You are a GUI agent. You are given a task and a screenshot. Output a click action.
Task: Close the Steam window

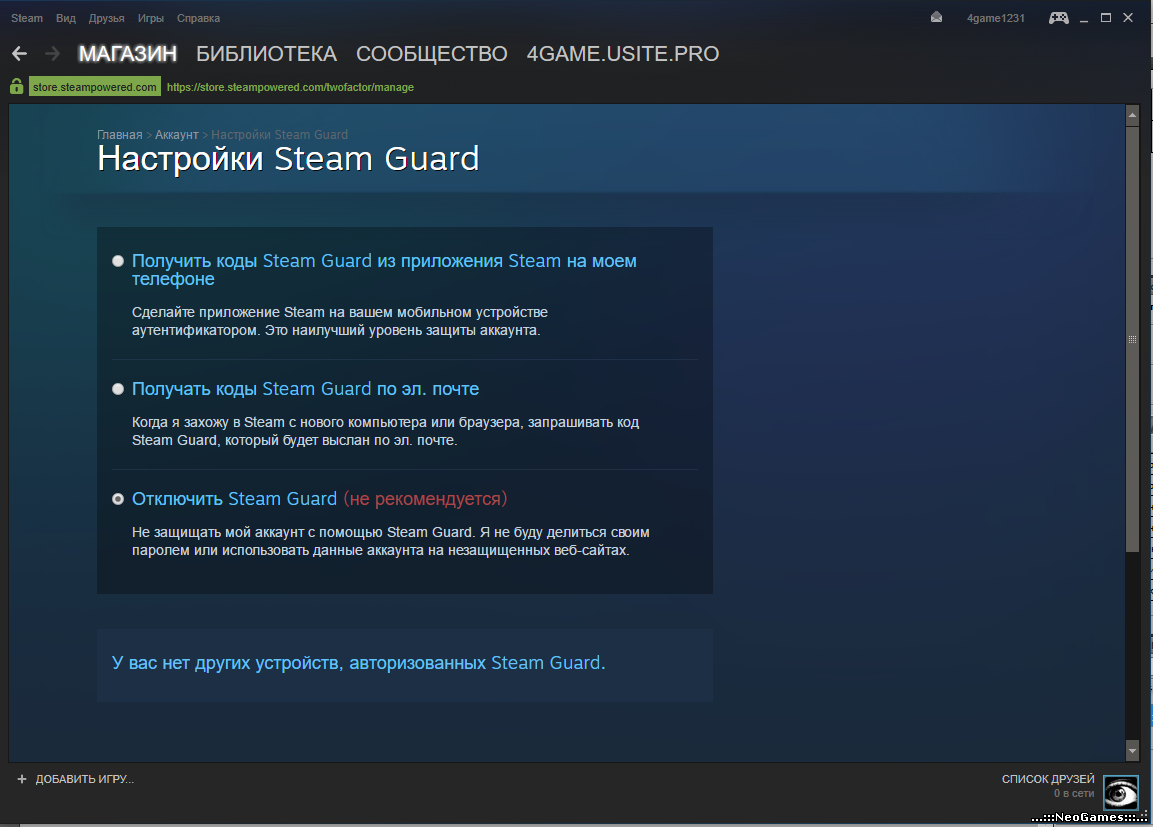(x=1128, y=18)
